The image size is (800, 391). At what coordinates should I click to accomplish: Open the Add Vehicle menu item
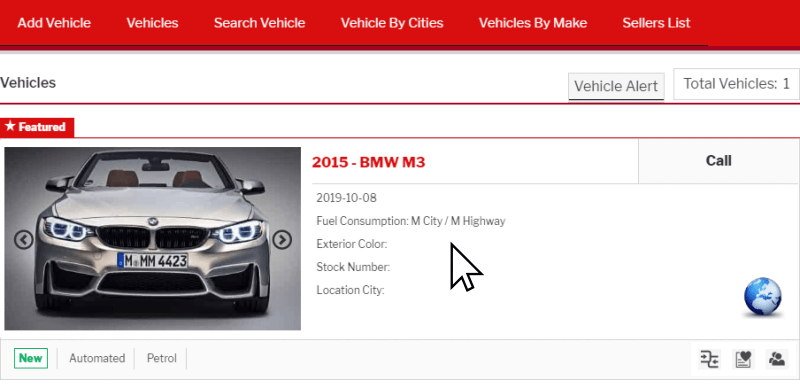pos(54,23)
